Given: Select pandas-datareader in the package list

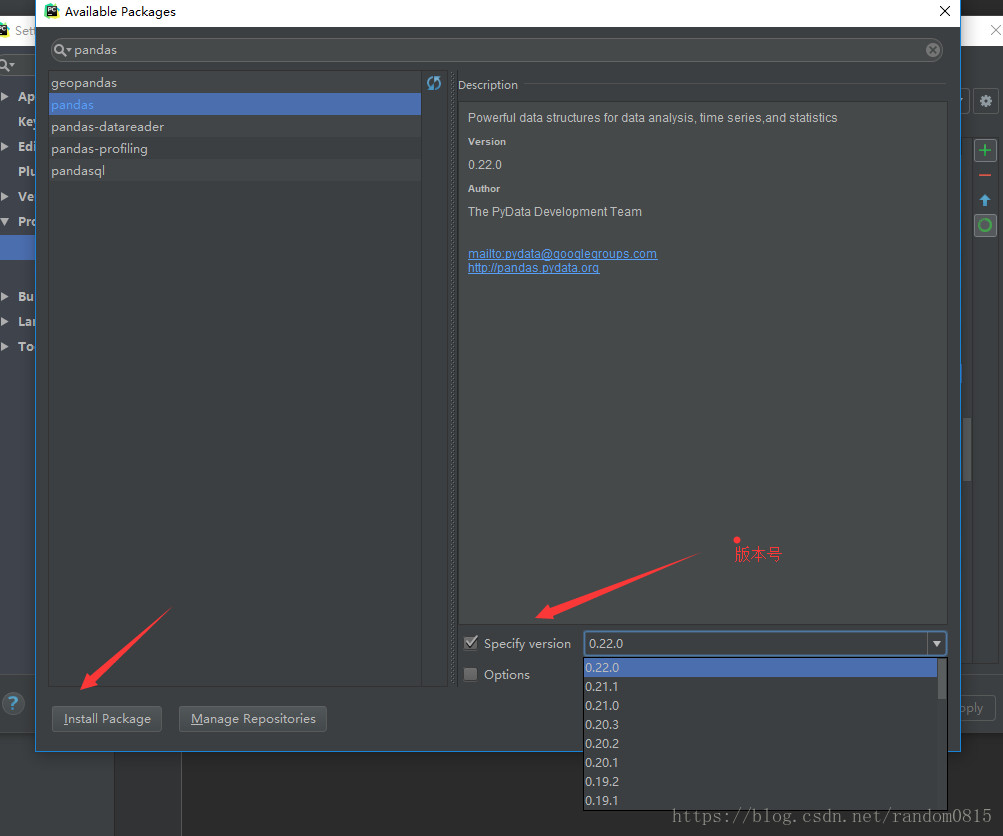Looking at the screenshot, I should 108,127.
